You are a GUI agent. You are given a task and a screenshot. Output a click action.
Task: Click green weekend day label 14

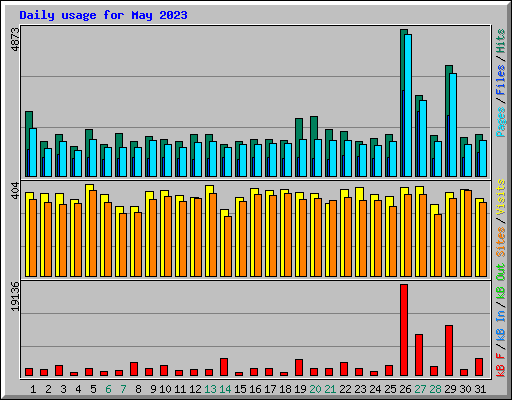(x=225, y=389)
